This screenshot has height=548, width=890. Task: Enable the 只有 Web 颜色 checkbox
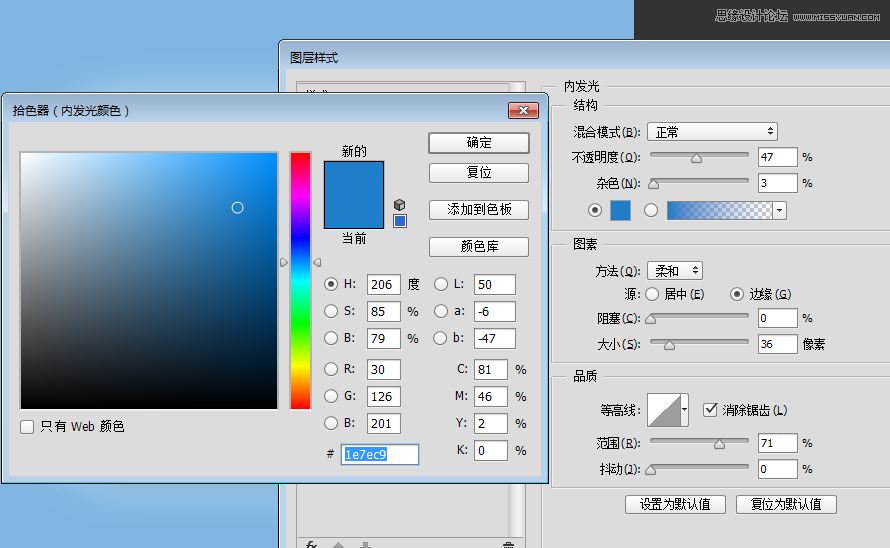pyautogui.click(x=27, y=426)
